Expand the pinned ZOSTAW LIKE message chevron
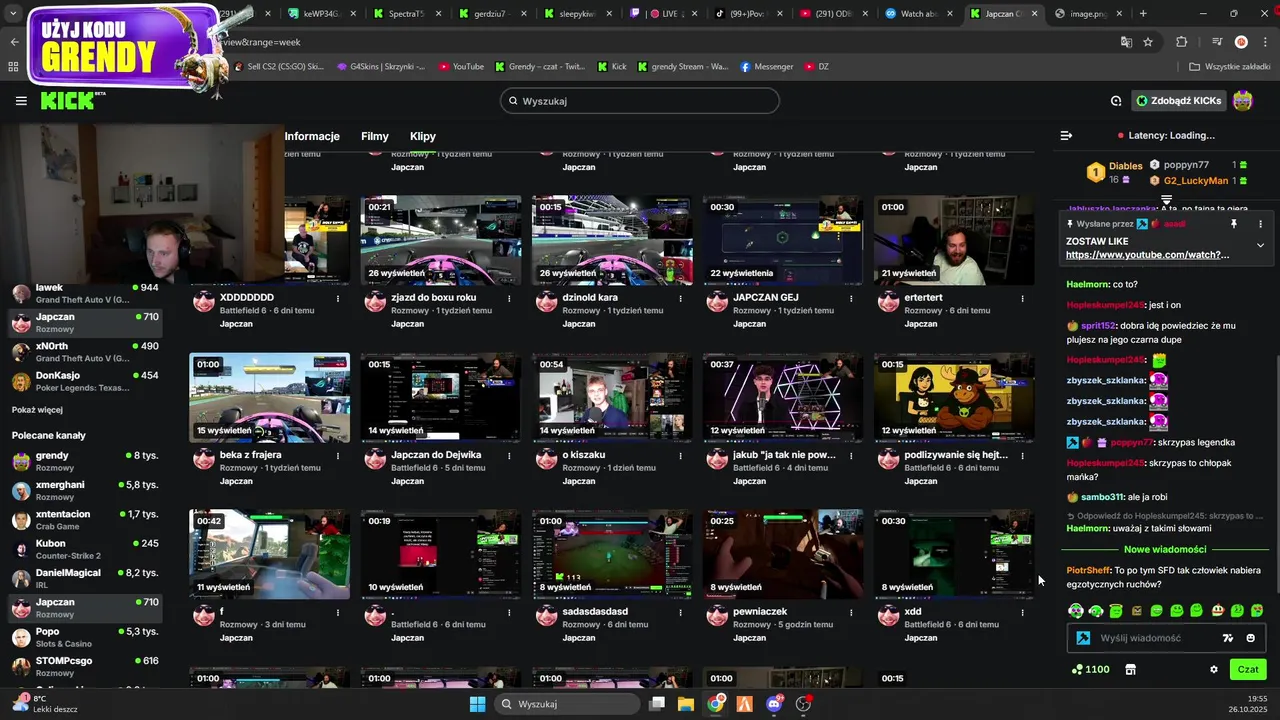The height and width of the screenshot is (720, 1280). click(1260, 245)
